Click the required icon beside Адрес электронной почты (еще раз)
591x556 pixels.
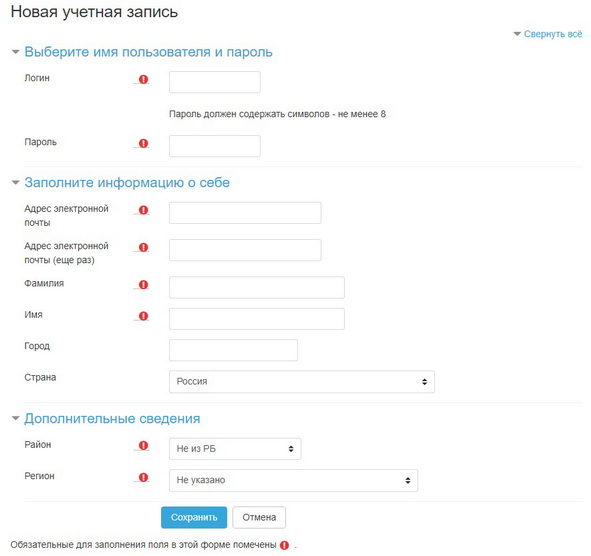click(x=143, y=247)
